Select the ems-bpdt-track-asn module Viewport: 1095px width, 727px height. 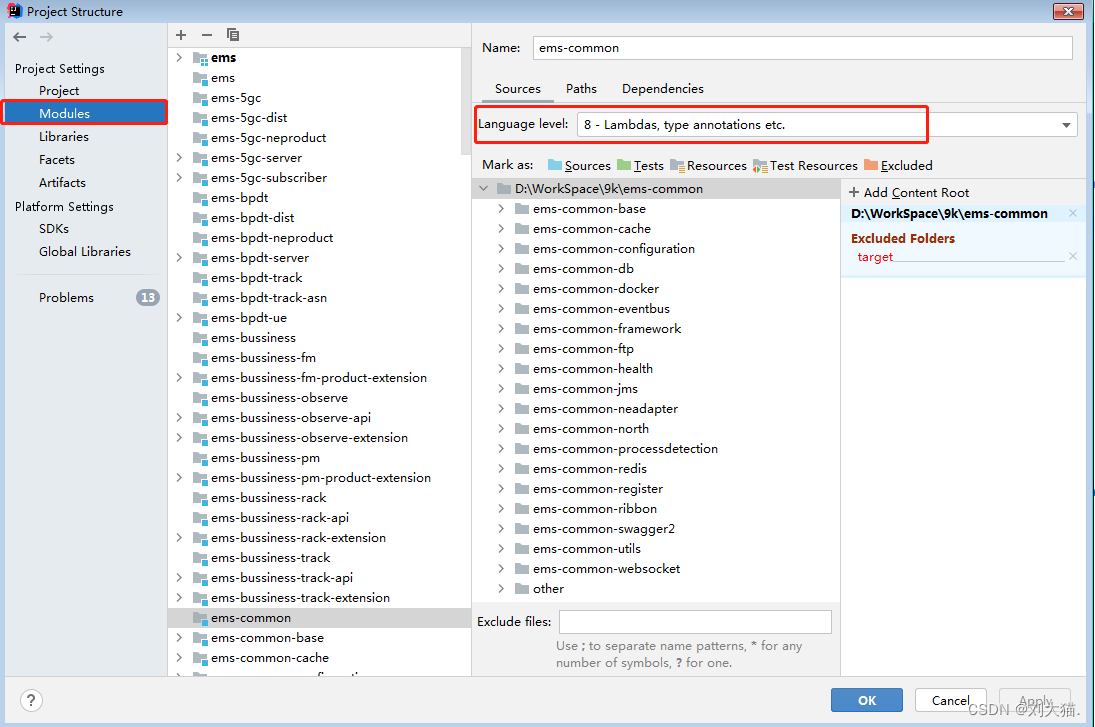(268, 298)
